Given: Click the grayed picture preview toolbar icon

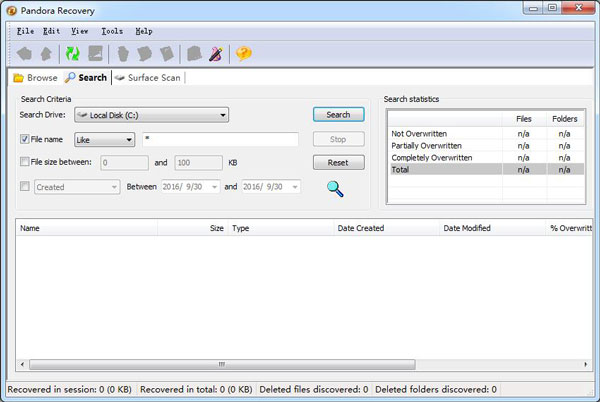Looking at the screenshot, I should (x=95, y=54).
